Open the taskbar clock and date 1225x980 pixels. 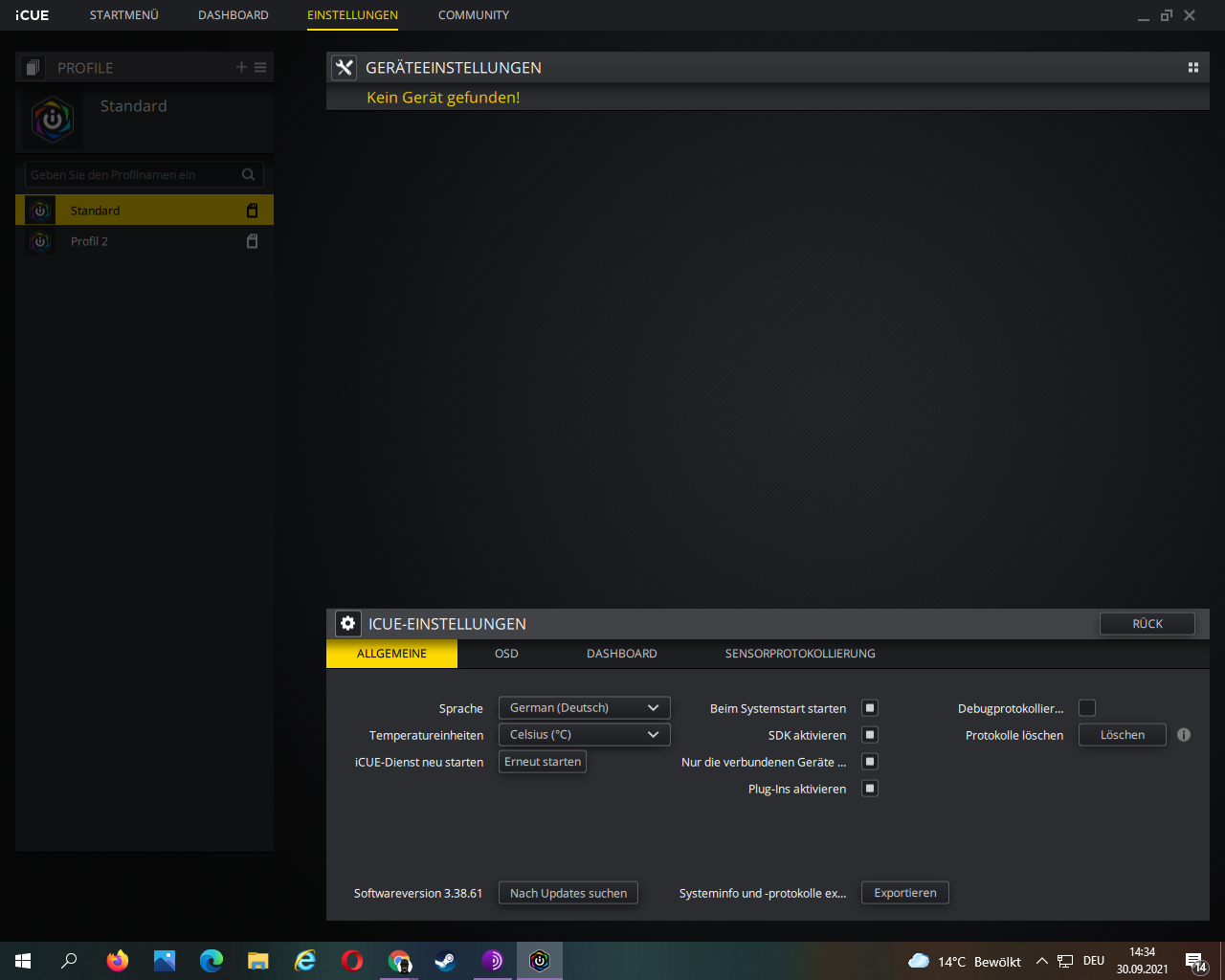coord(1143,961)
